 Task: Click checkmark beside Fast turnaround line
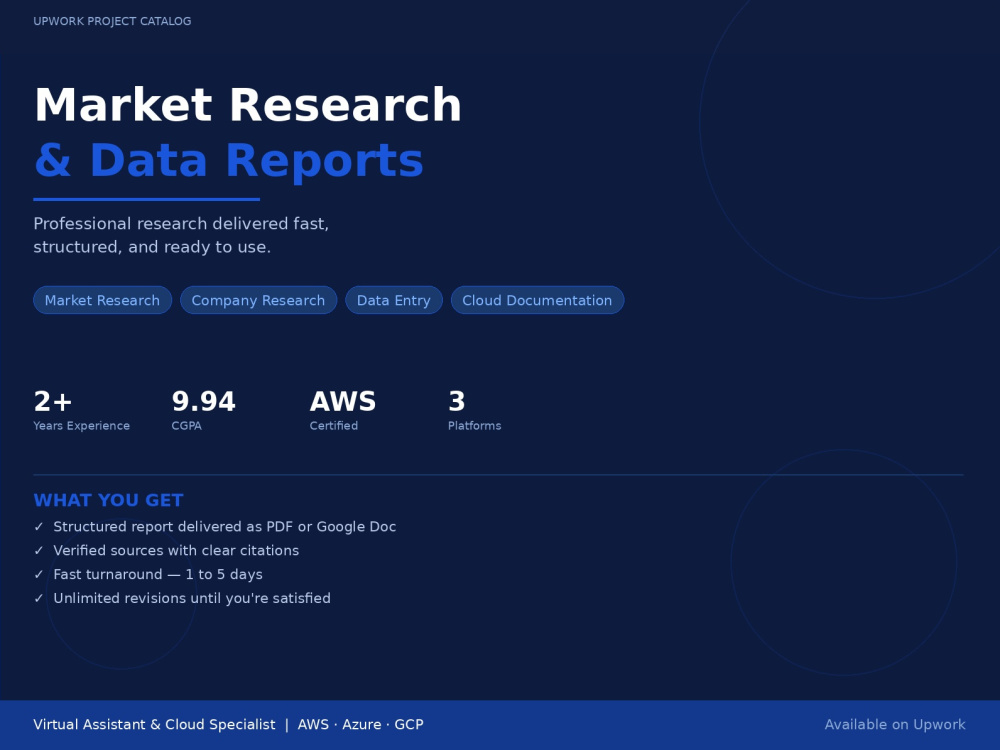coord(39,575)
